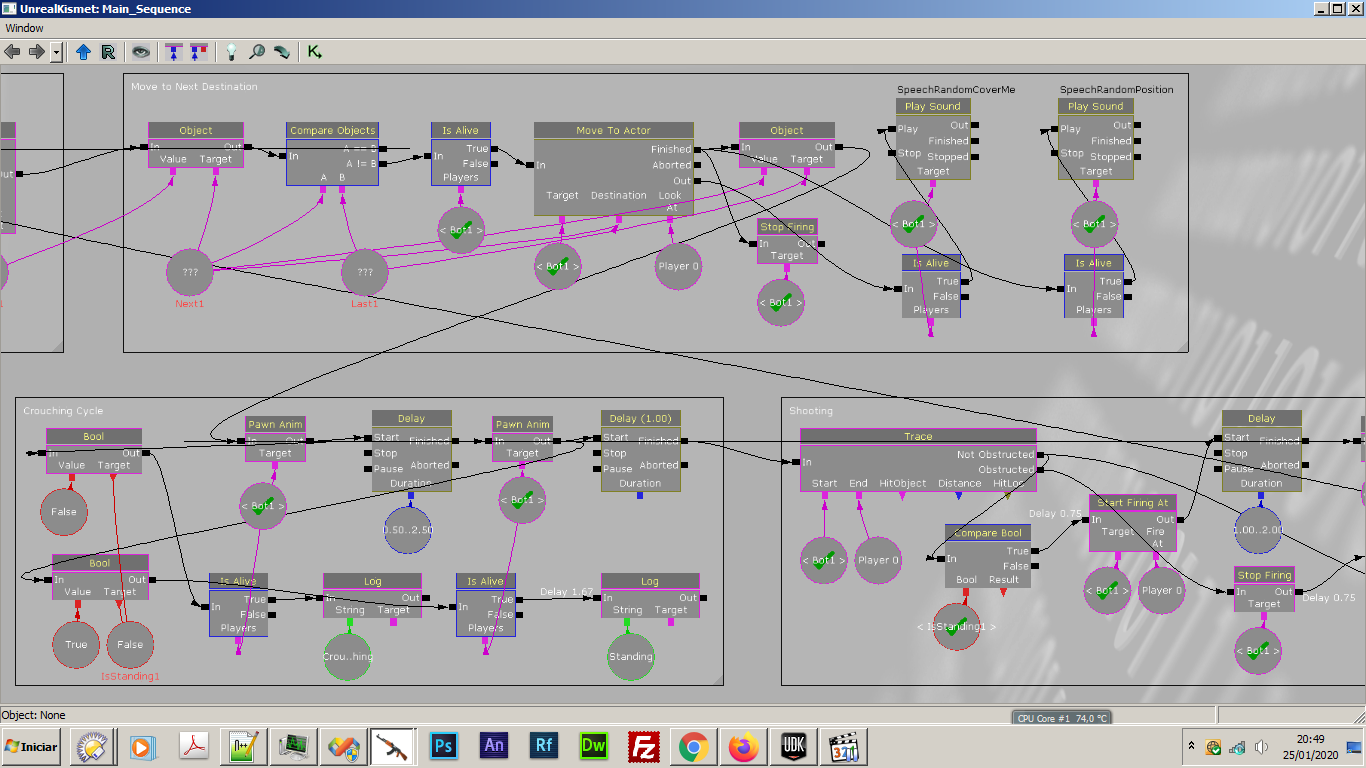This screenshot has width=1366, height=768.
Task: Click the green K icon in toolbar
Action: (x=315, y=52)
